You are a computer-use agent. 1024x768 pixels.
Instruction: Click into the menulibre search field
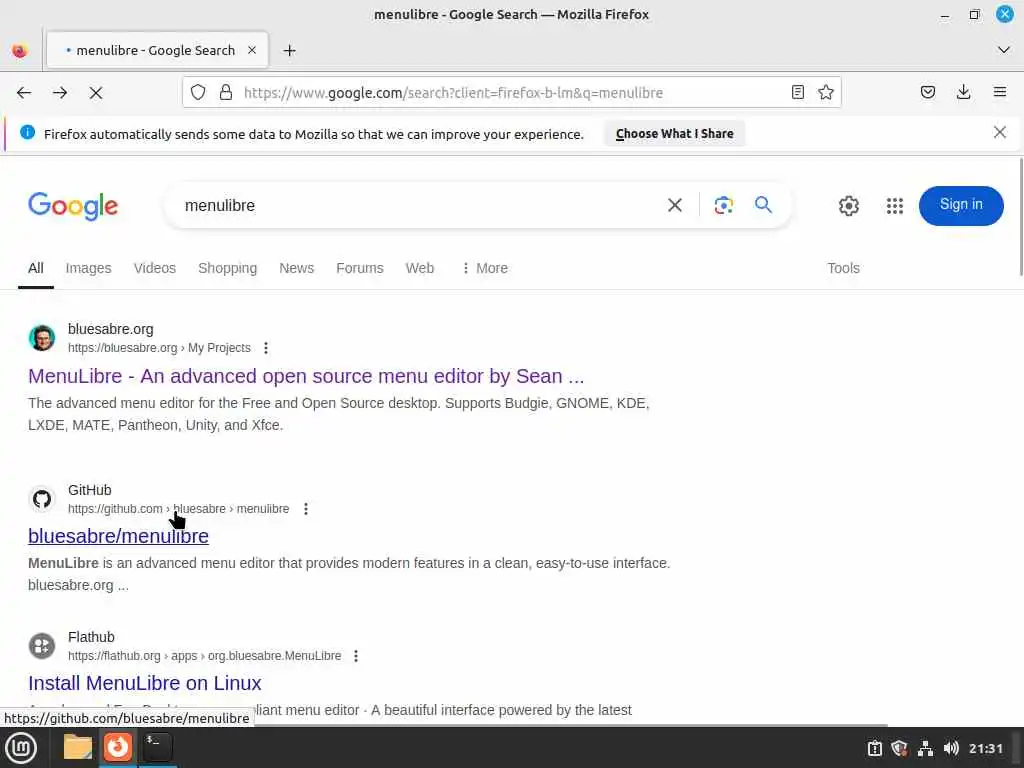click(x=418, y=205)
